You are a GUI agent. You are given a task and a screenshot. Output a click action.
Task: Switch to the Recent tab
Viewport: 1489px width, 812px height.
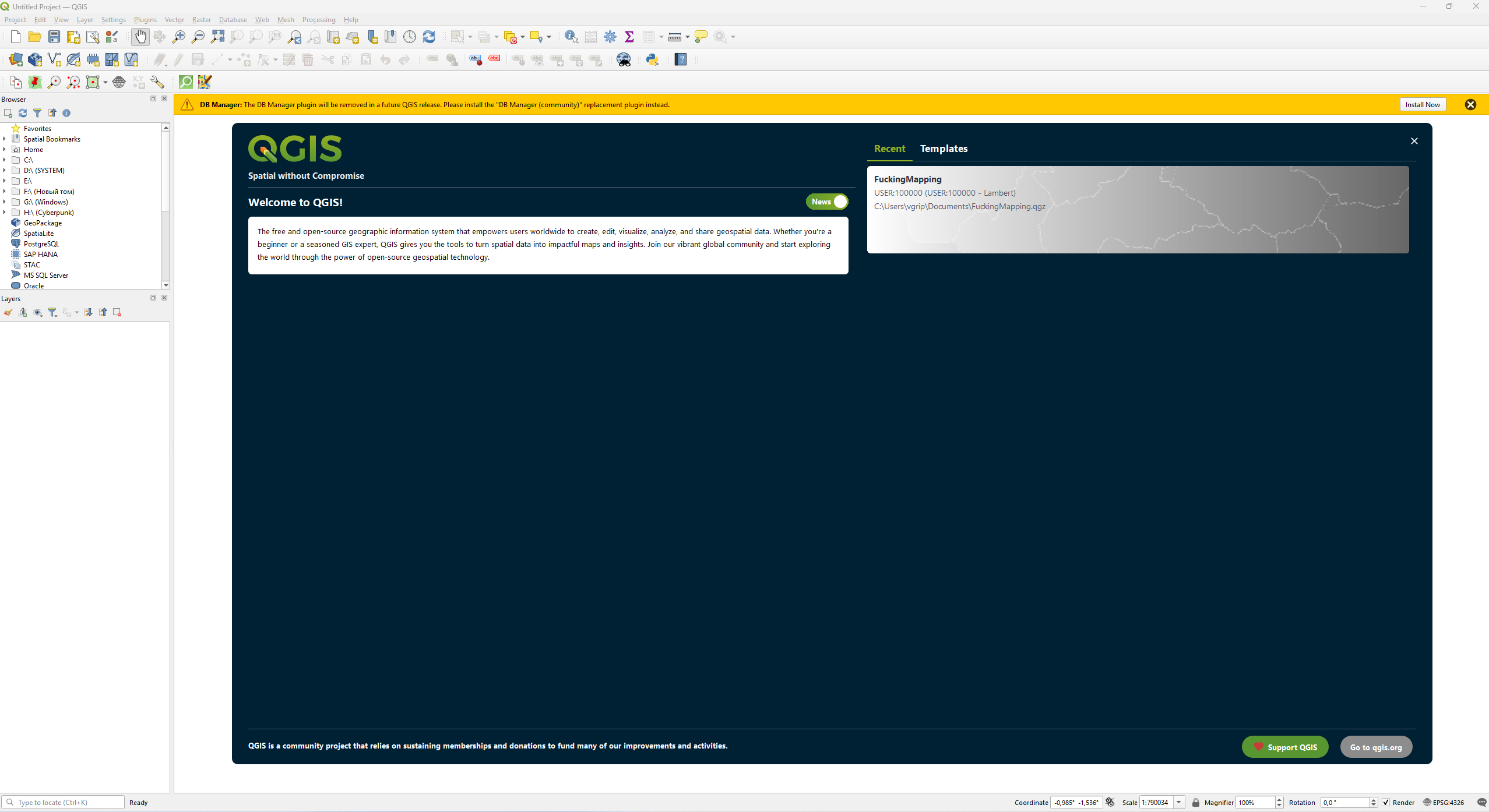point(890,149)
